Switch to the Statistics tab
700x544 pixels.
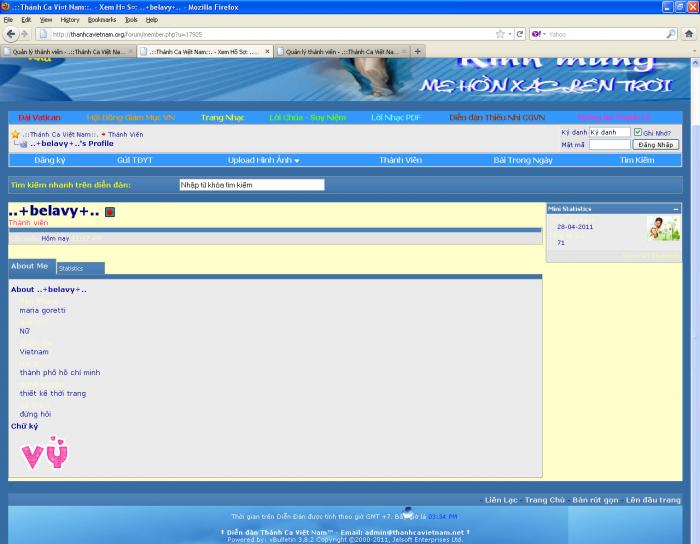pos(80,268)
